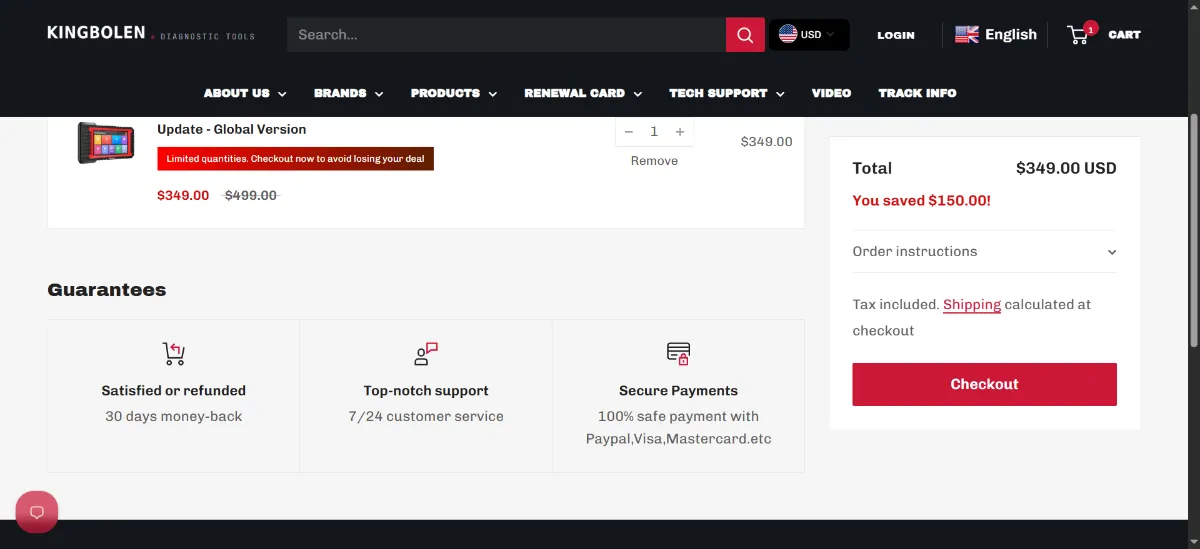Click the UK flag language icon

(x=967, y=34)
